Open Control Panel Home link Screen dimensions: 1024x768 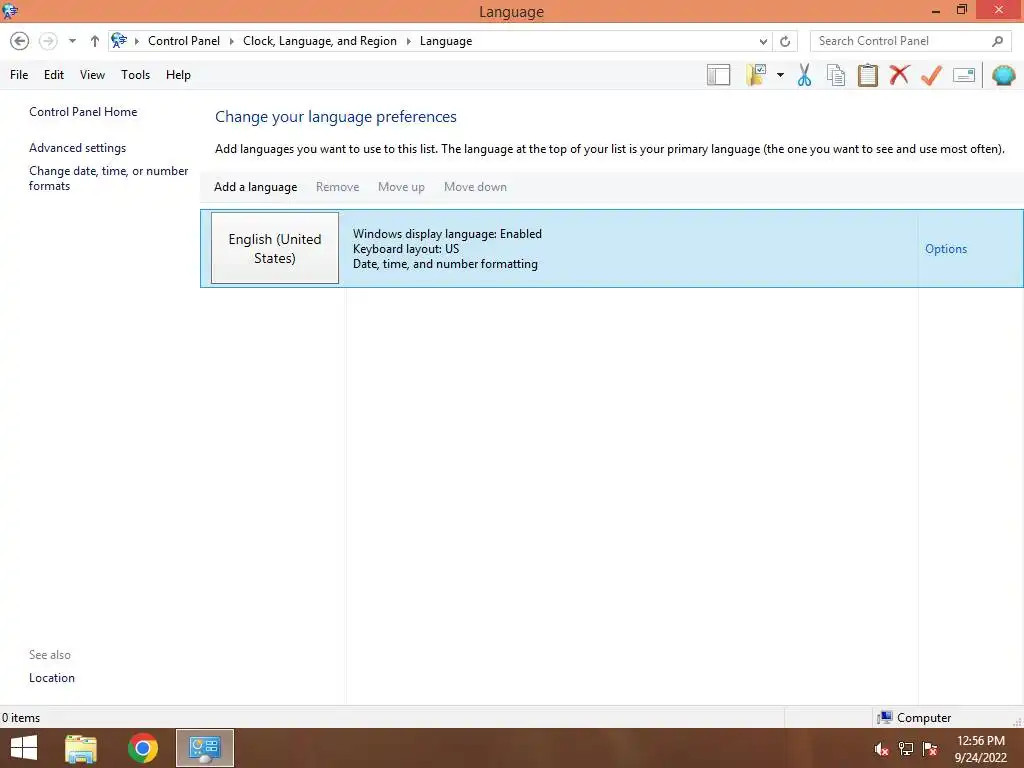pyautogui.click(x=83, y=112)
